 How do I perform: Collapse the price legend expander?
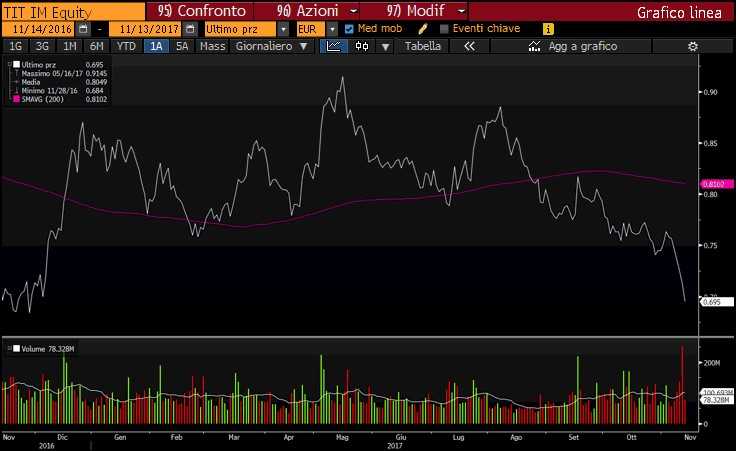10,65
